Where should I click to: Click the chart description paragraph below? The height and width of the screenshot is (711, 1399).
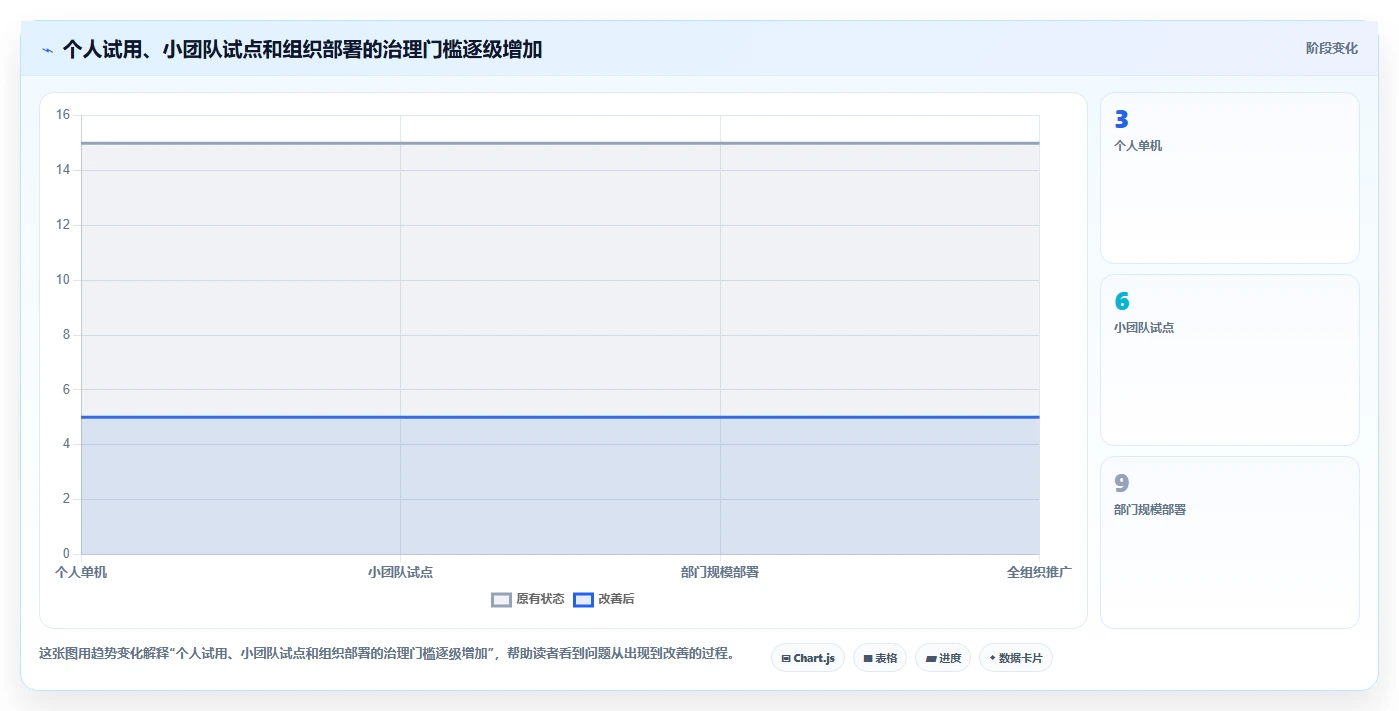click(387, 654)
